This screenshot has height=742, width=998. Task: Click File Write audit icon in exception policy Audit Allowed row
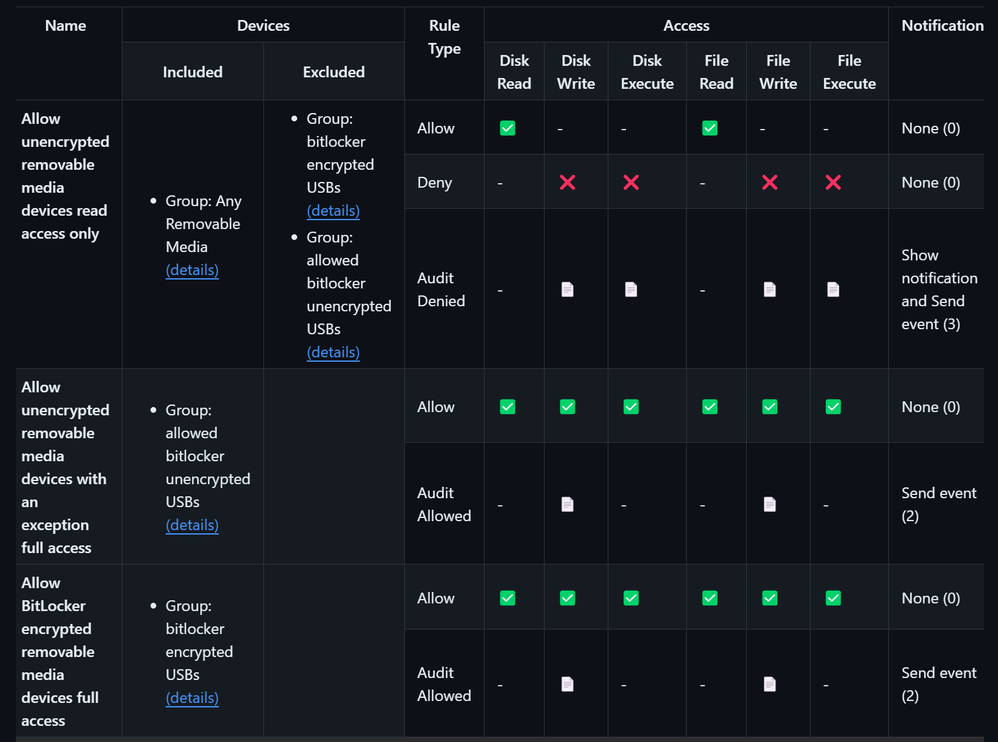pos(770,505)
